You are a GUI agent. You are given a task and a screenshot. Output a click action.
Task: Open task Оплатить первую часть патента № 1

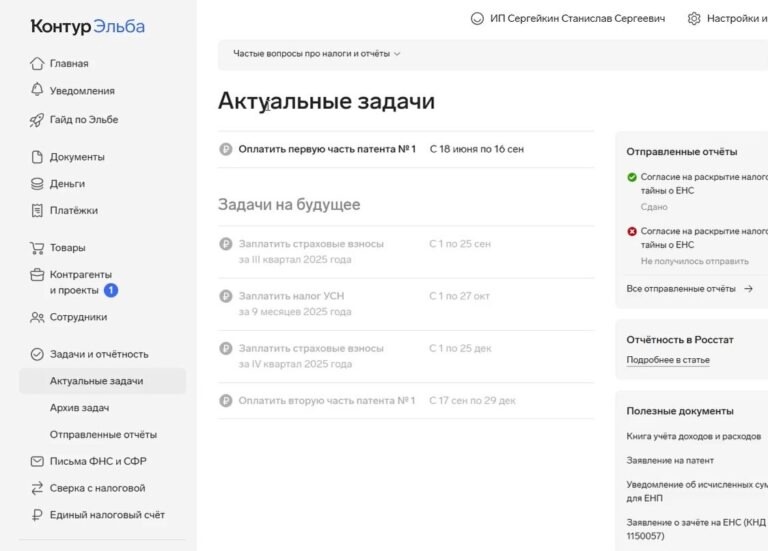pyautogui.click(x=327, y=149)
